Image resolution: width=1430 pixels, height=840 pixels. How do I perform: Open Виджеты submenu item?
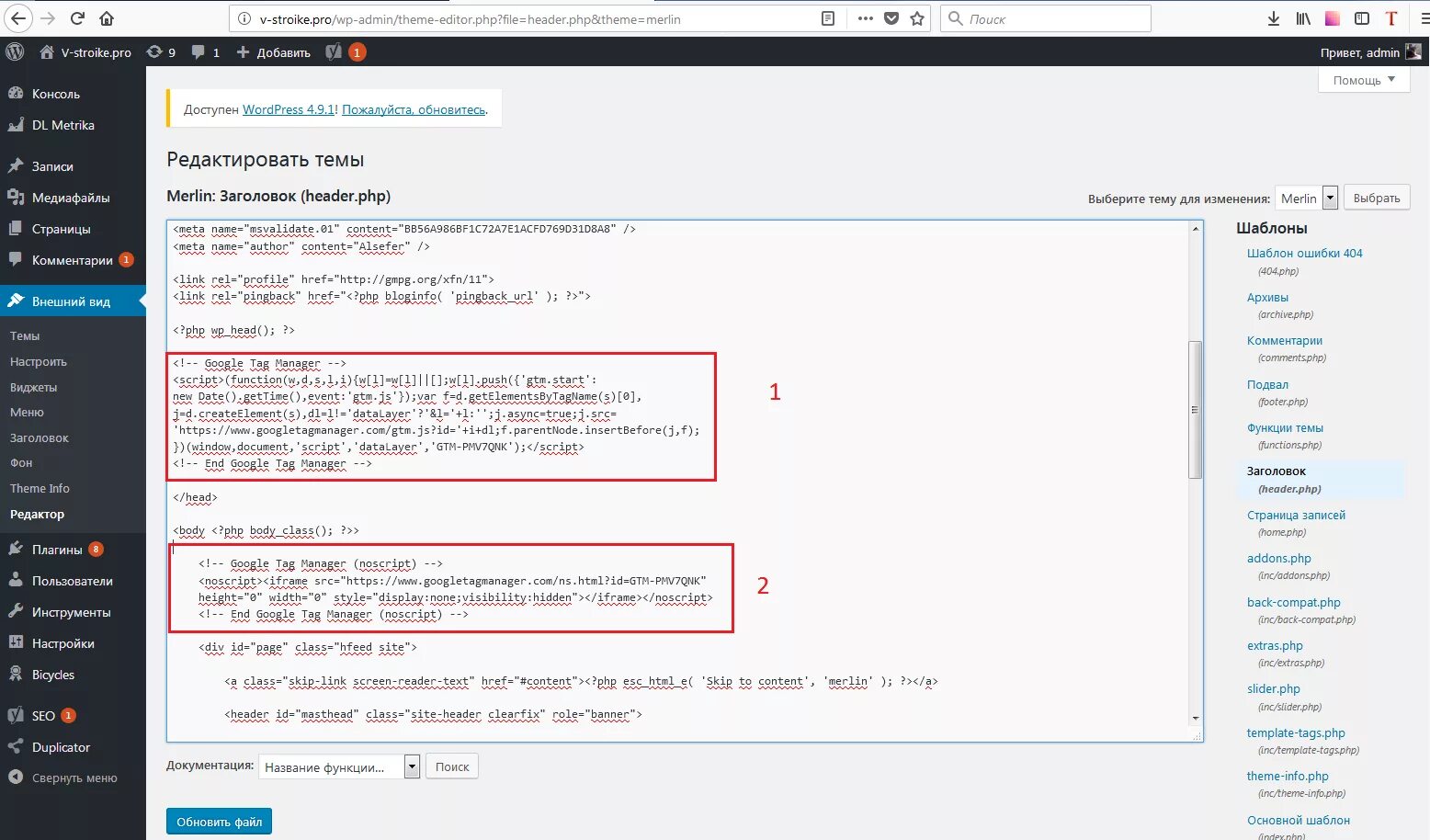click(34, 388)
